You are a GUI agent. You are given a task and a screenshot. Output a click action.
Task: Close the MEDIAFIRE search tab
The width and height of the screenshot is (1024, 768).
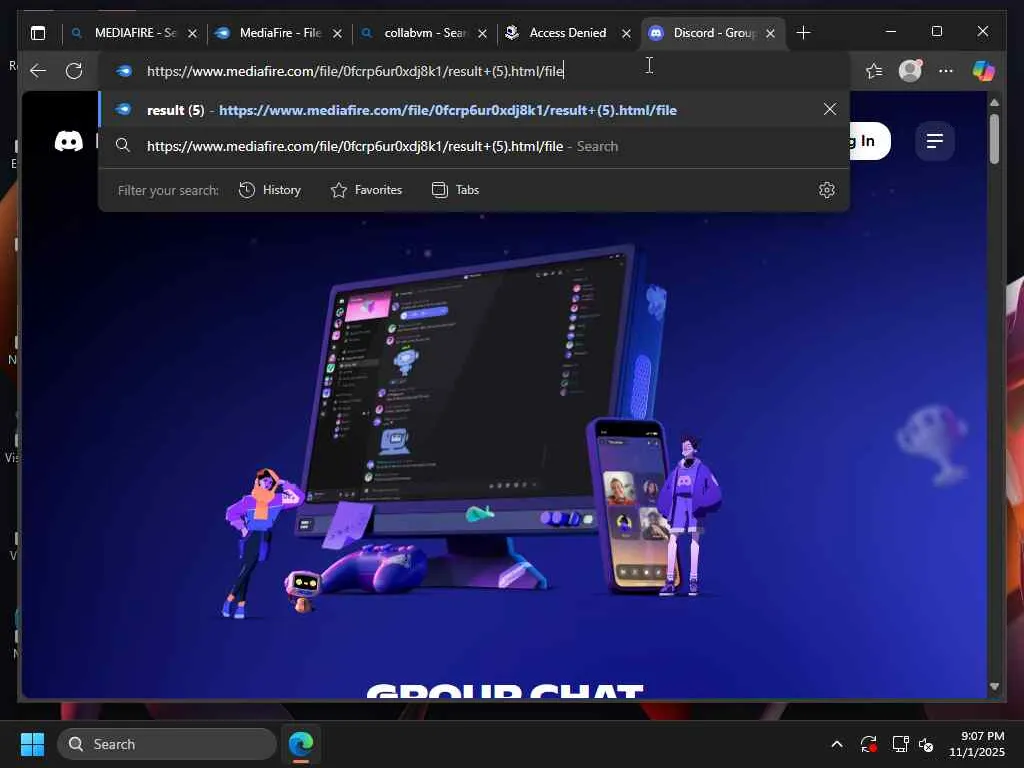(193, 33)
